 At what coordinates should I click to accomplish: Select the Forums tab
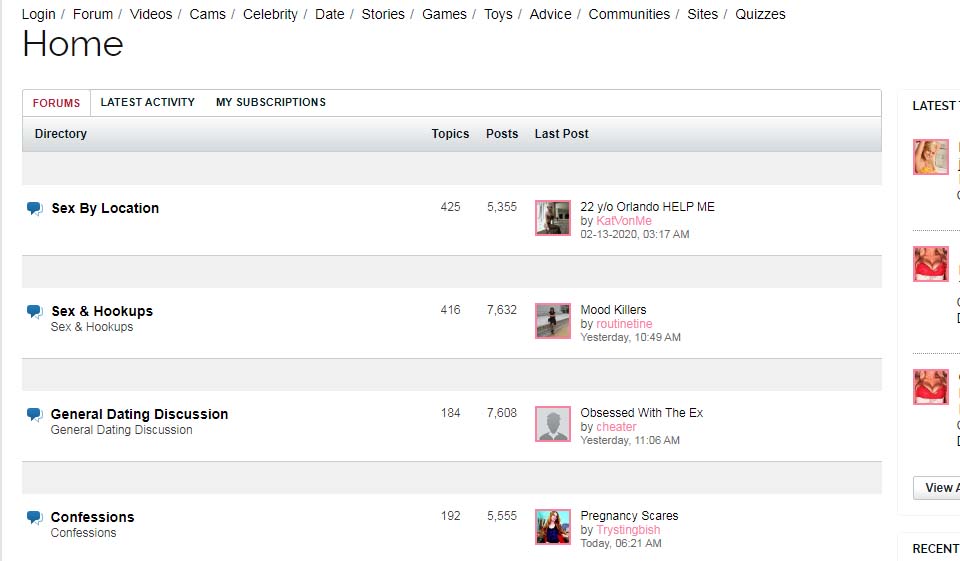point(56,103)
